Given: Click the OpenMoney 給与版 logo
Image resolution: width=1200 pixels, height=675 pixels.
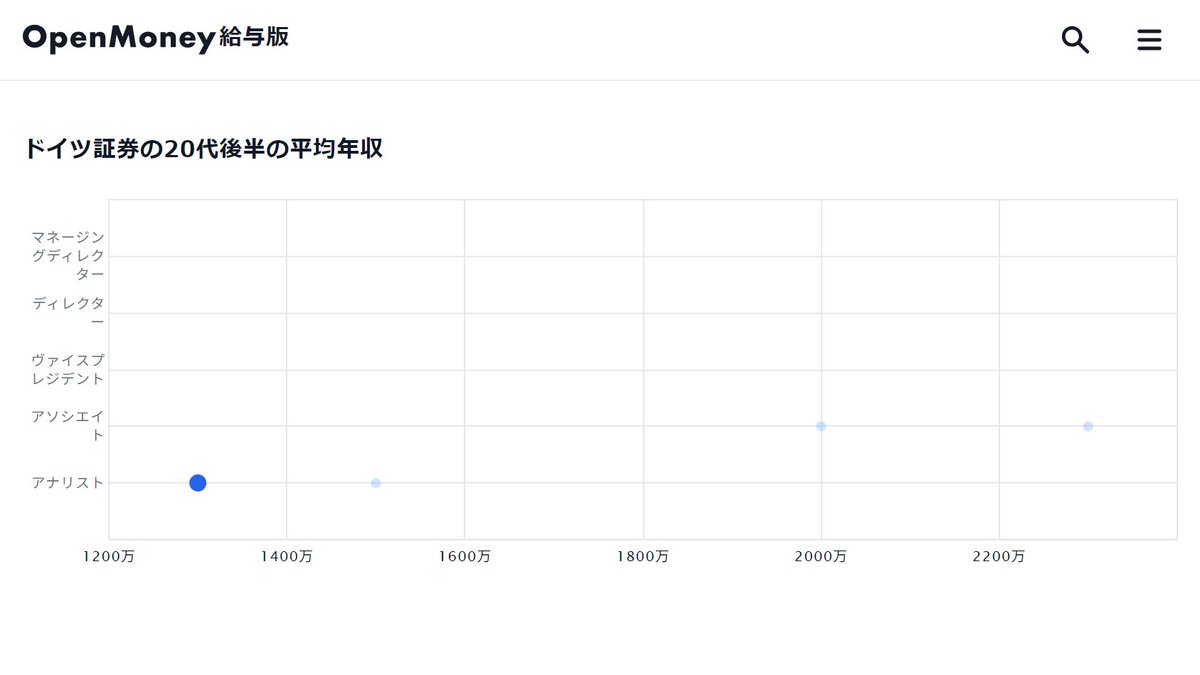Looking at the screenshot, I should [156, 38].
